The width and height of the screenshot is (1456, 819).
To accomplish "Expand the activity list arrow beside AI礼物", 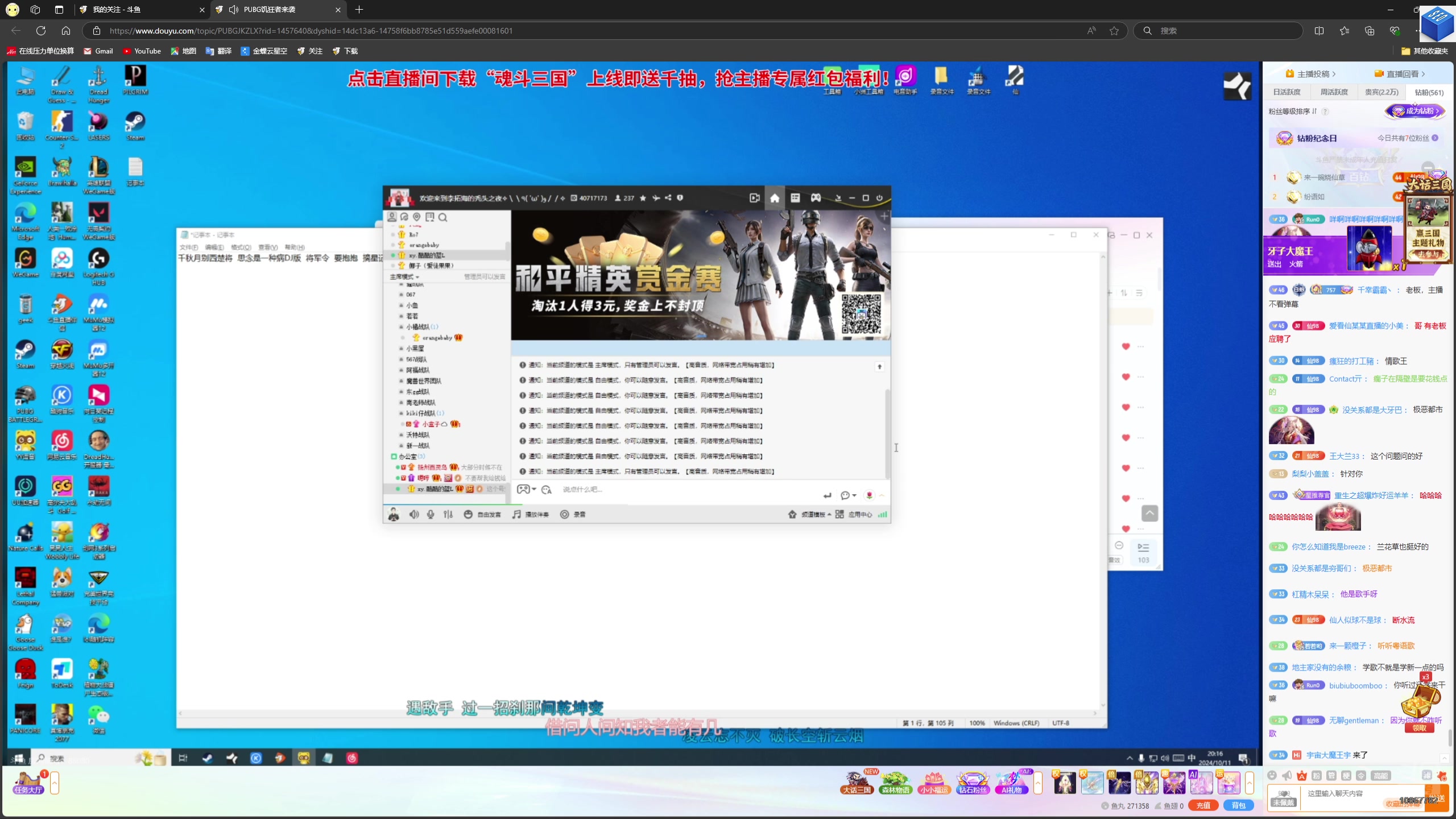I will [x=1038, y=783].
